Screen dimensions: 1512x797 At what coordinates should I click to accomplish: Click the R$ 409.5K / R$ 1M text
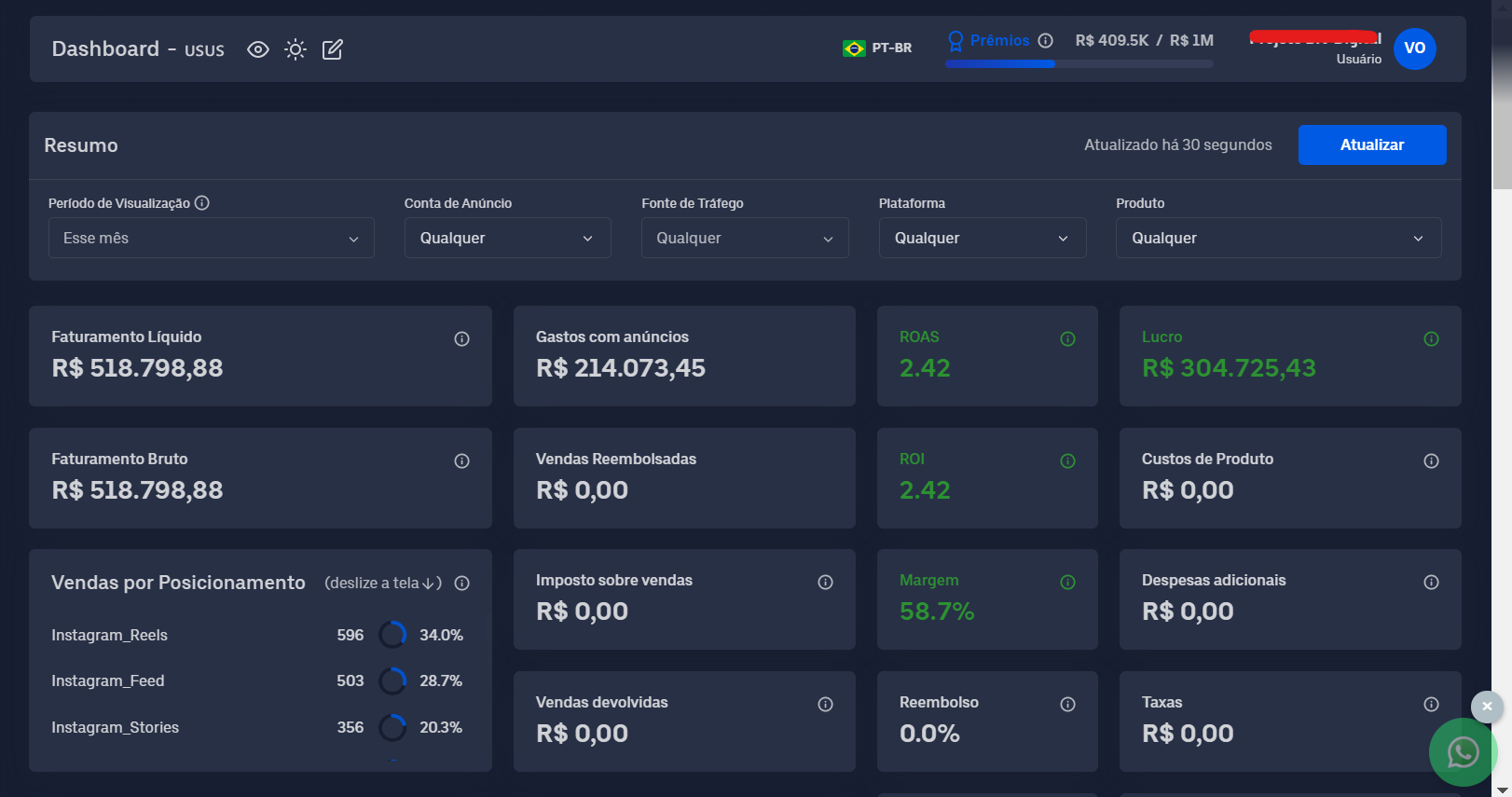1144,41
